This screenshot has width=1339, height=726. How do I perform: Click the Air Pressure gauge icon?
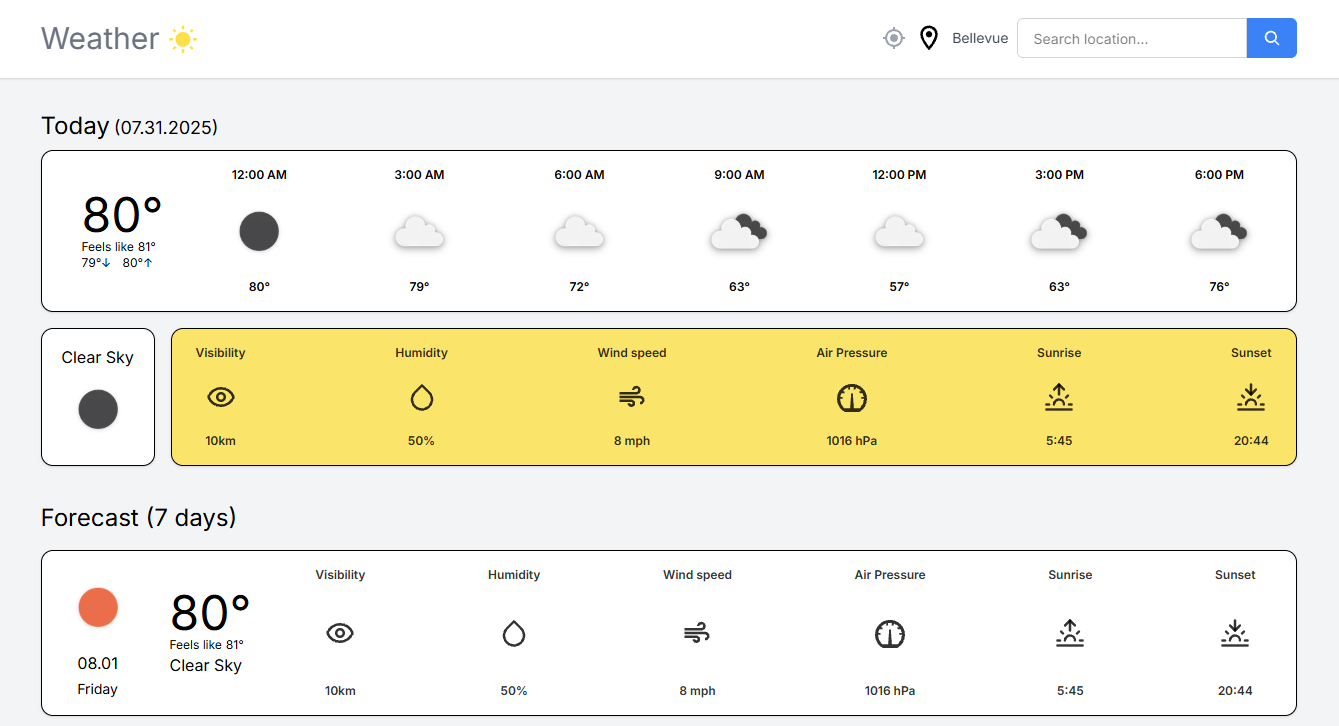click(x=851, y=397)
